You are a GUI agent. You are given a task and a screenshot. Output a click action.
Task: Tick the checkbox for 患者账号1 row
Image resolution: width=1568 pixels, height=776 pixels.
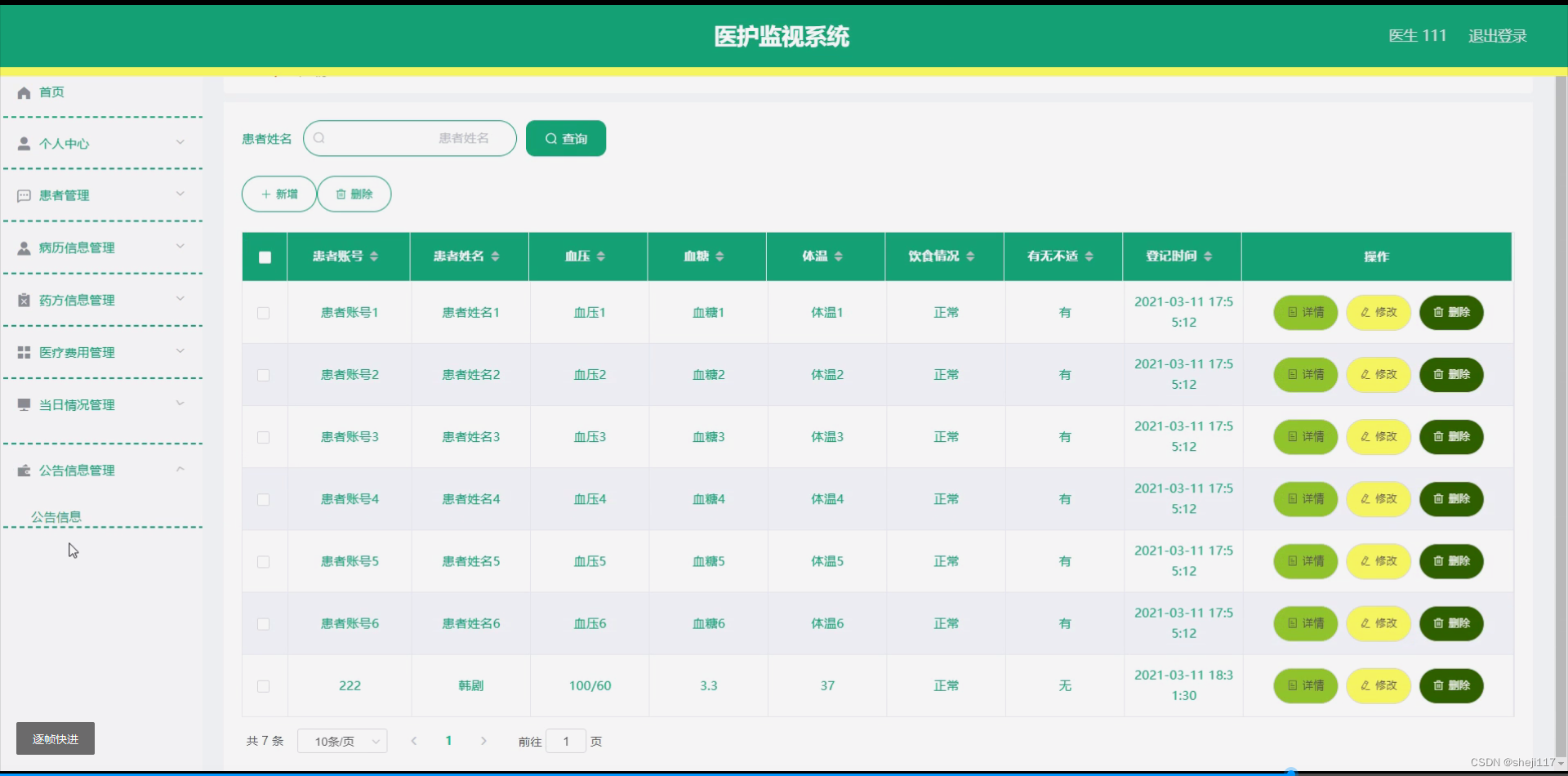point(264,313)
